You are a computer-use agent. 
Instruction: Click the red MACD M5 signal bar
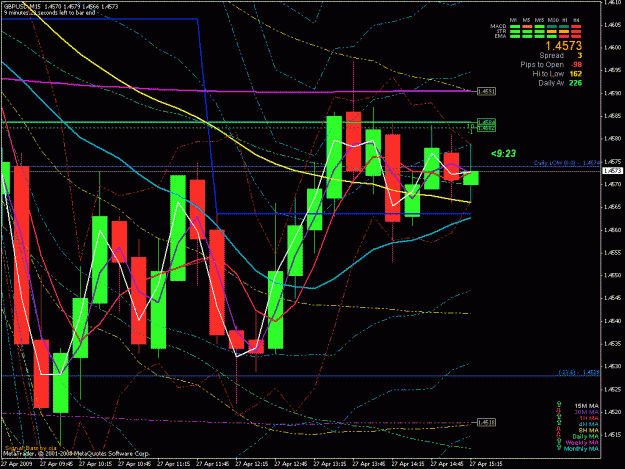[527, 26]
